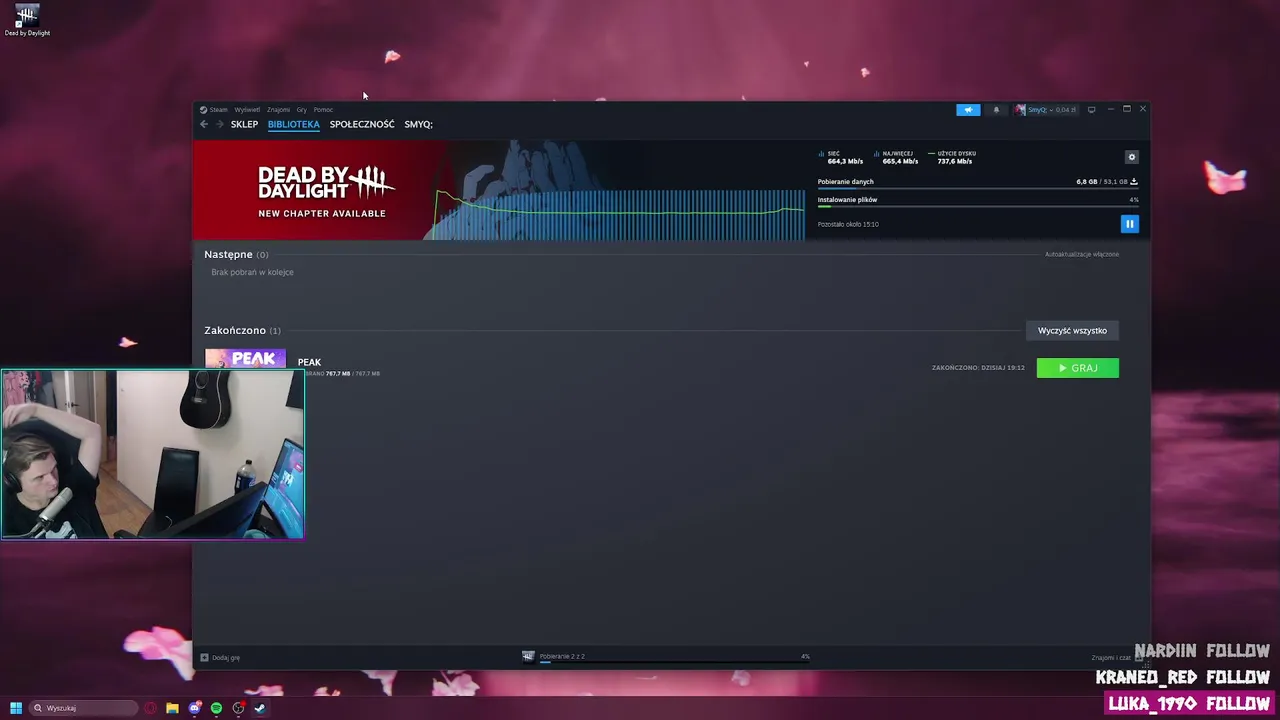Image resolution: width=1280 pixels, height=720 pixels.
Task: Go back with the Steam back arrow
Action: pos(204,124)
